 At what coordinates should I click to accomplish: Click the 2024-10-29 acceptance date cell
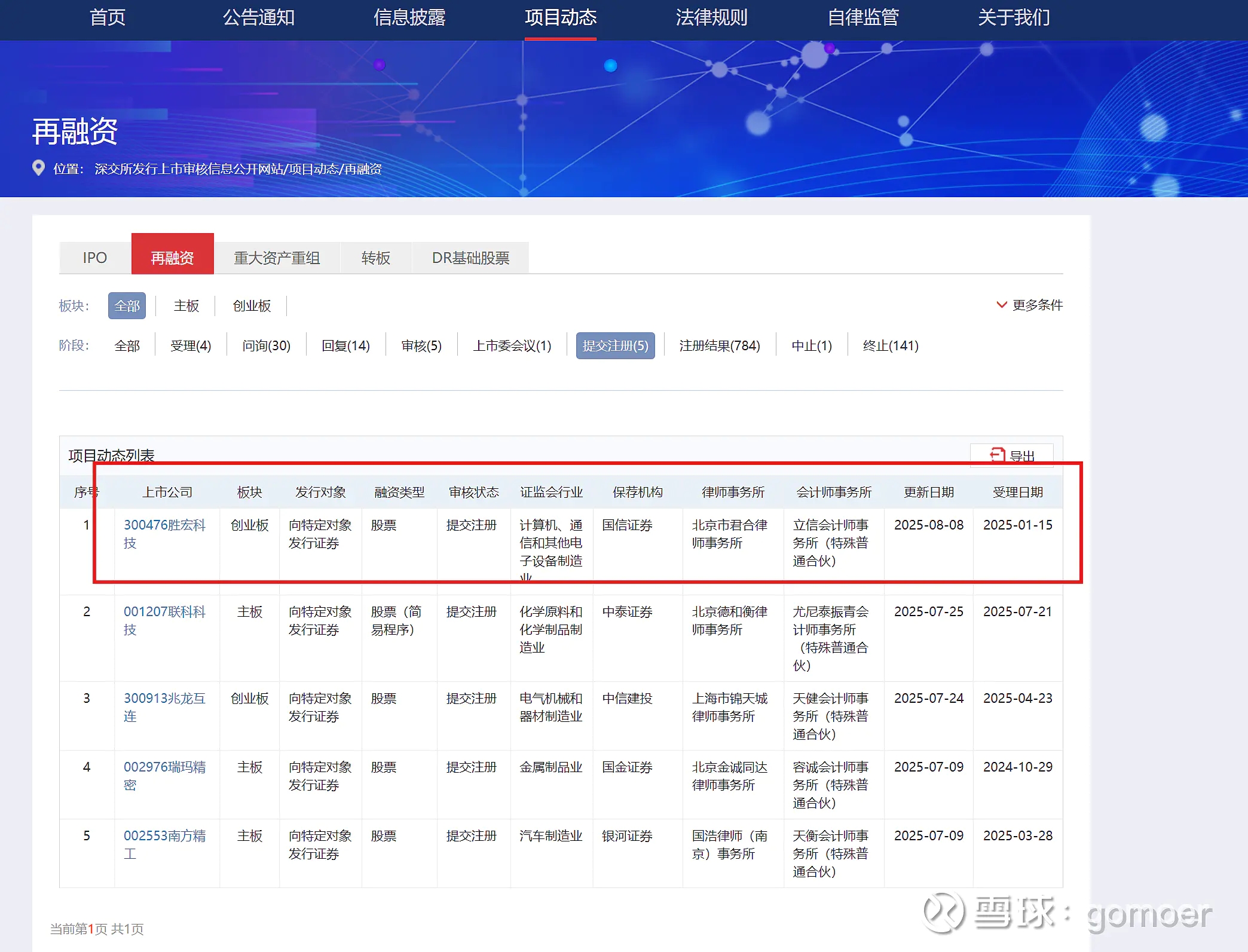pos(1018,767)
